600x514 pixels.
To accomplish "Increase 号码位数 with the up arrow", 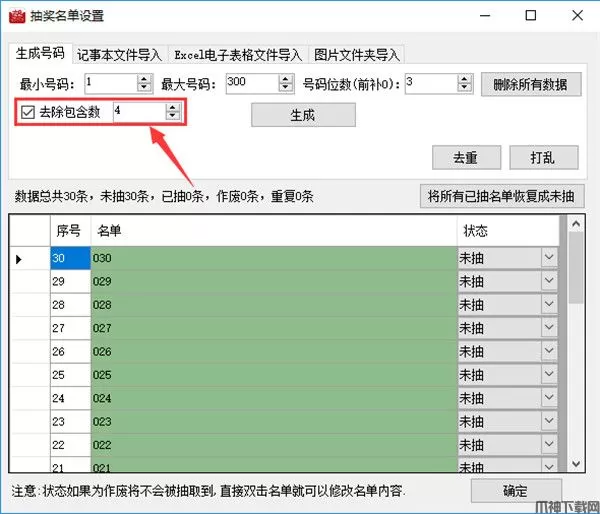I will [x=464, y=79].
